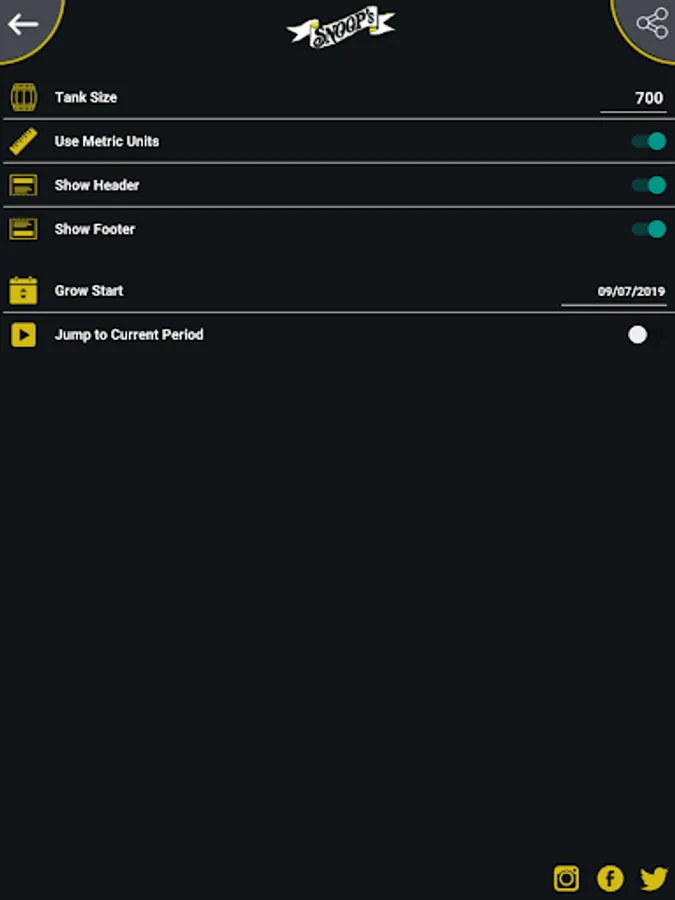Click the barrel tank icon

(x=24, y=97)
